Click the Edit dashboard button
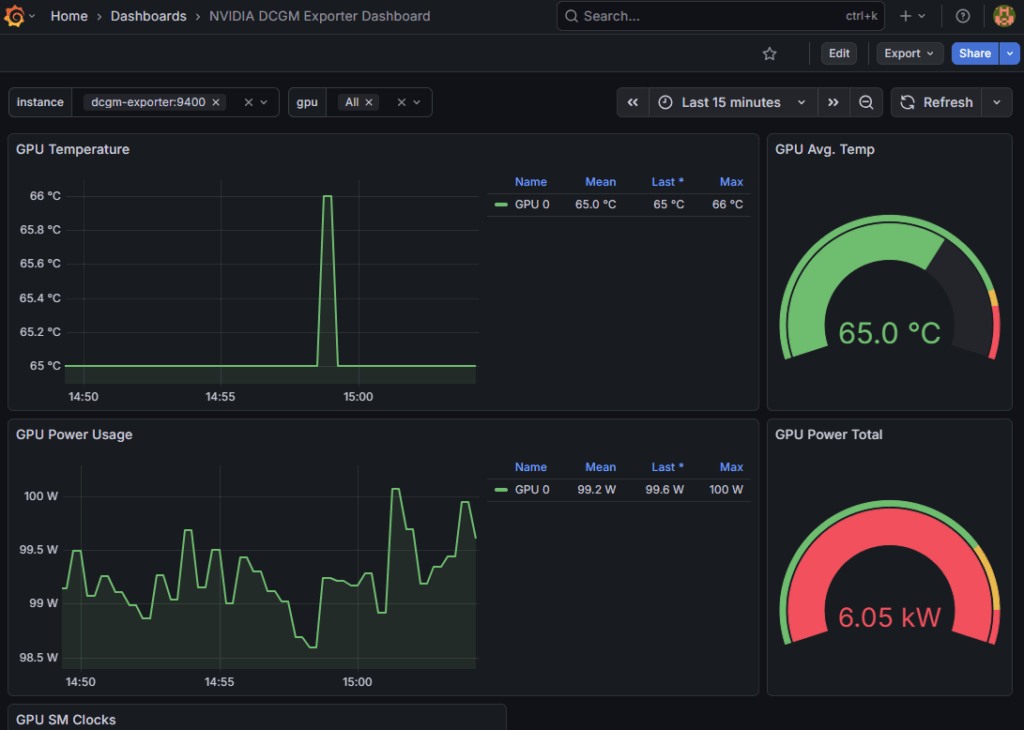 coord(839,54)
